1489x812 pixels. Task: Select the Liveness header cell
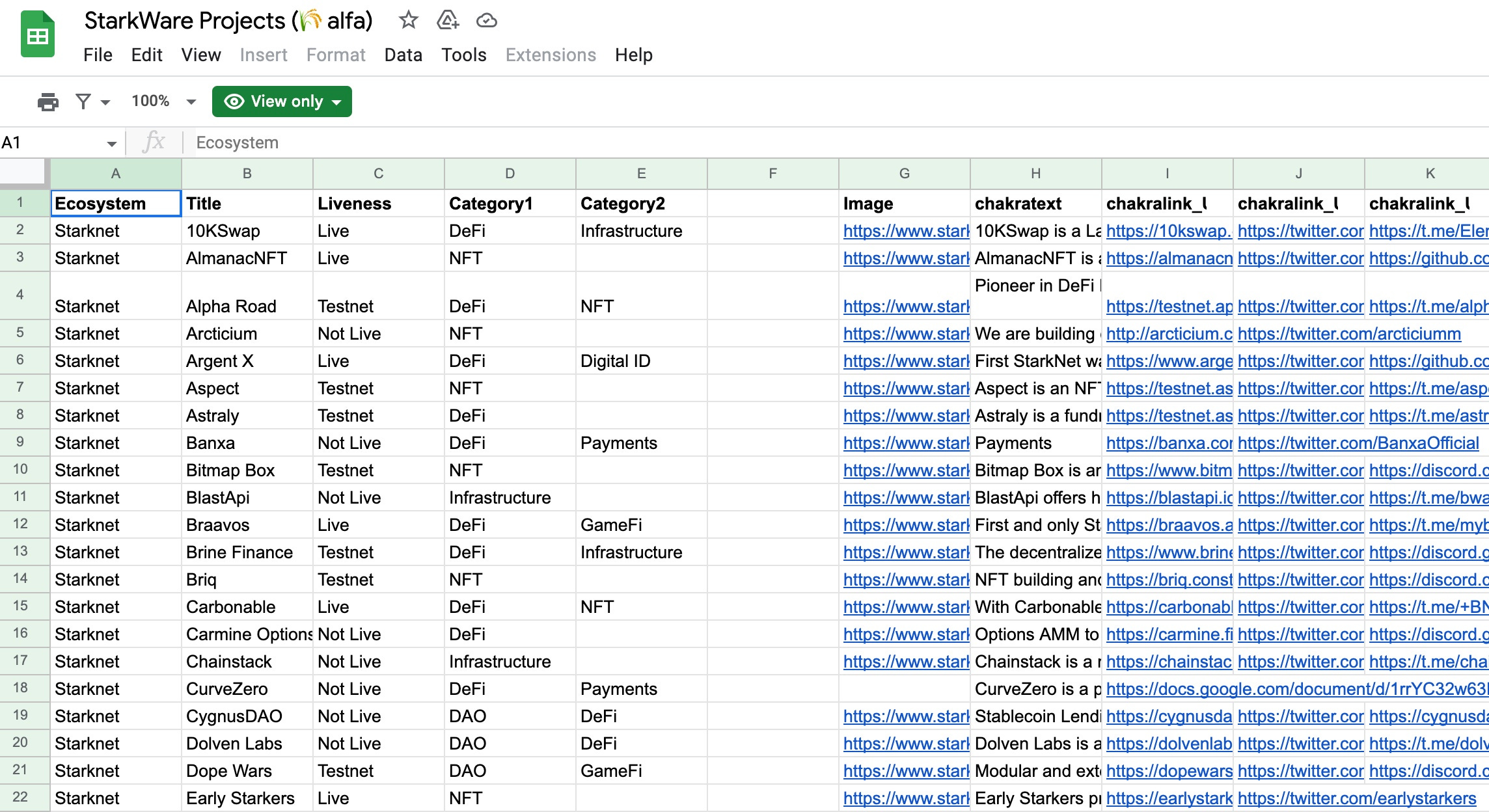tap(379, 204)
